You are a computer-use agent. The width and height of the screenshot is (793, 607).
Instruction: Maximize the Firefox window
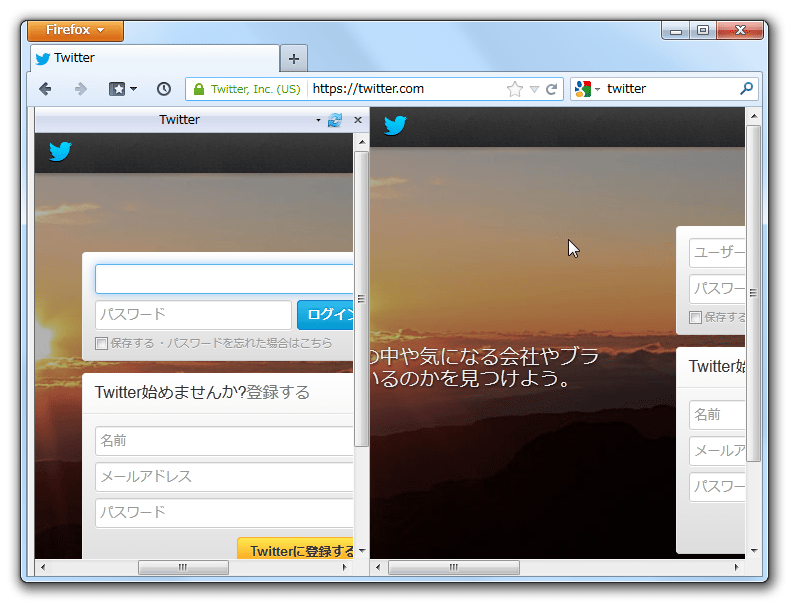tap(703, 30)
